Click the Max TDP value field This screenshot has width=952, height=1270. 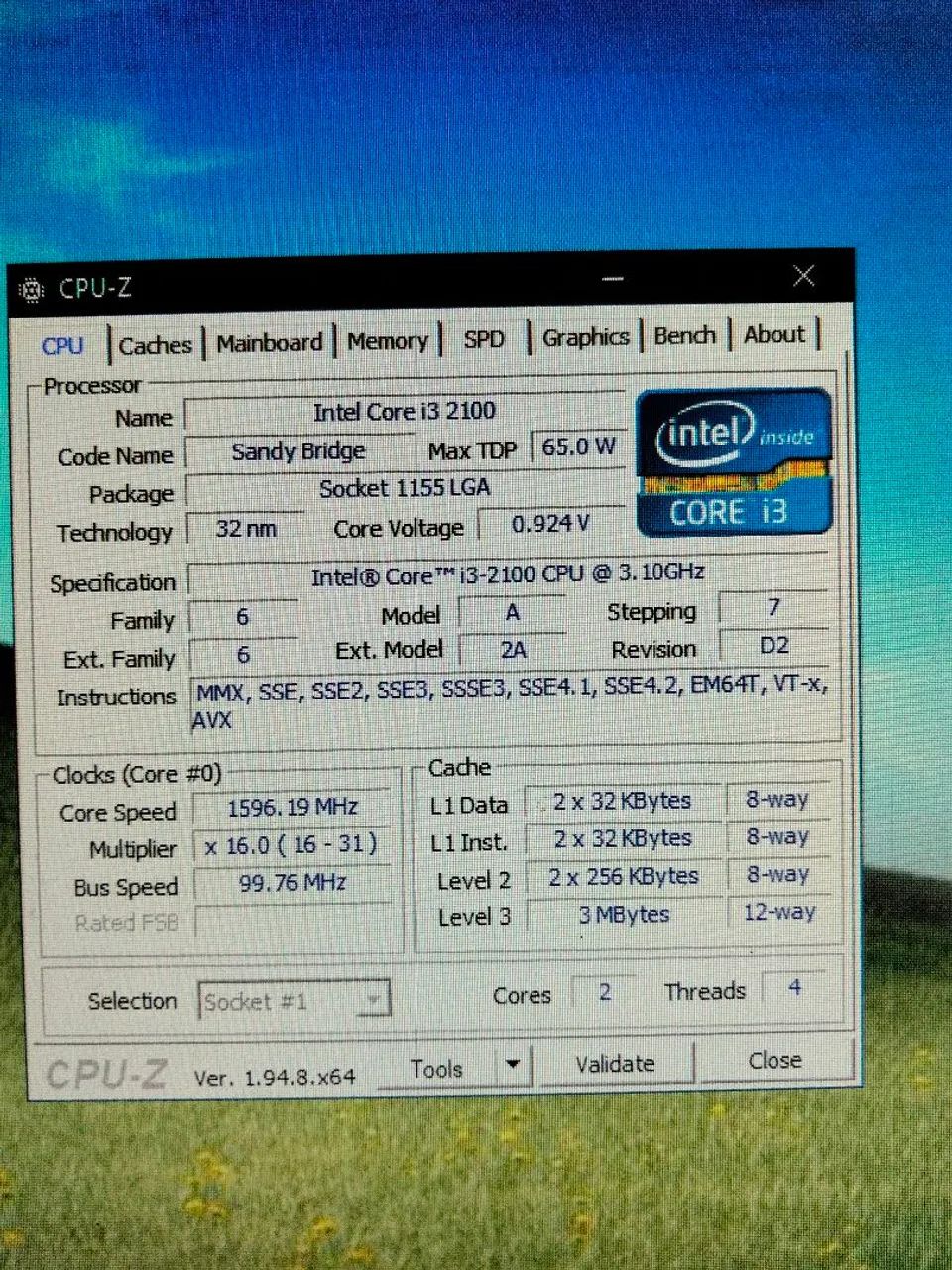click(578, 447)
